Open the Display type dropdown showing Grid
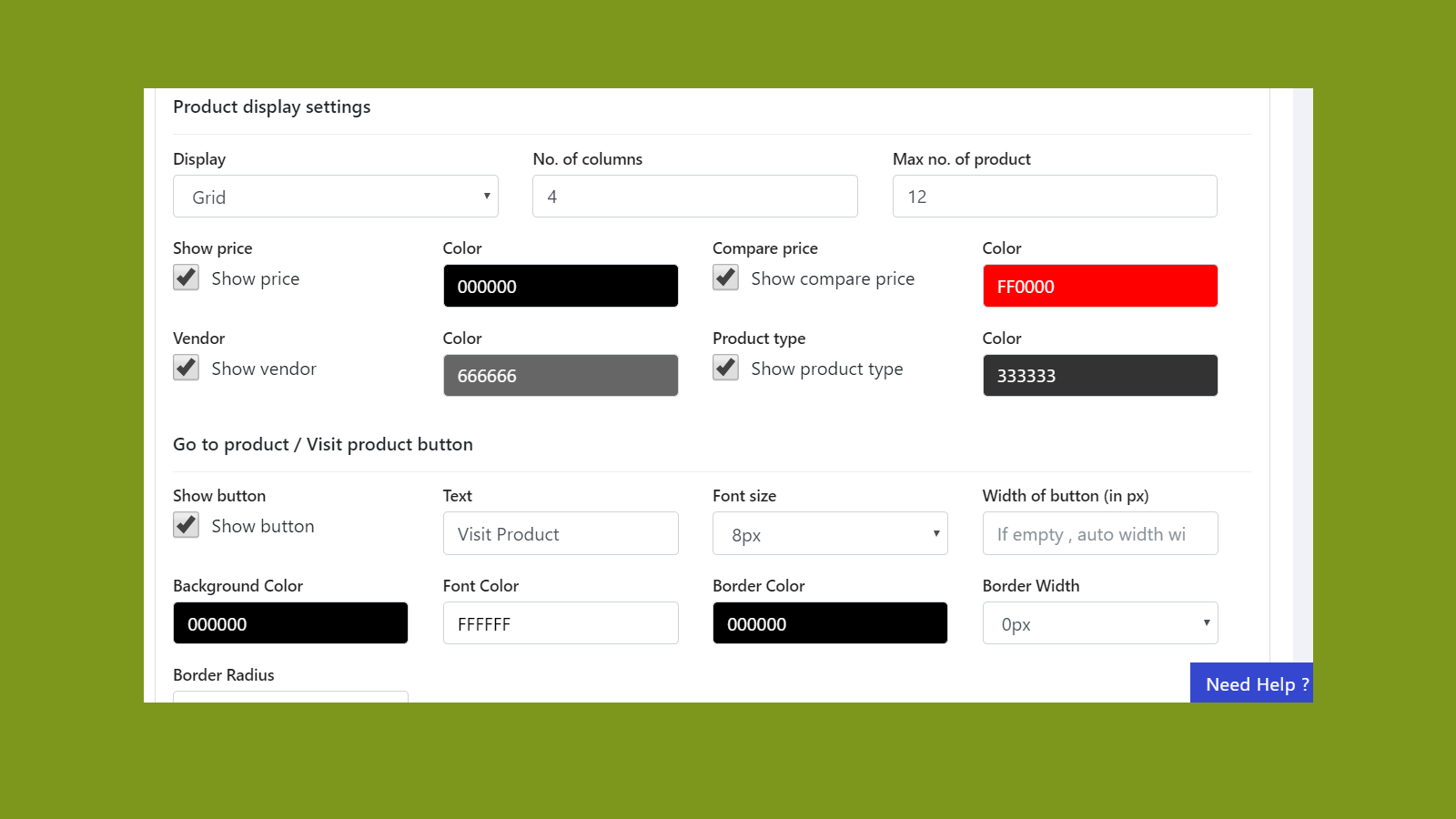This screenshot has width=1456, height=819. click(x=335, y=196)
